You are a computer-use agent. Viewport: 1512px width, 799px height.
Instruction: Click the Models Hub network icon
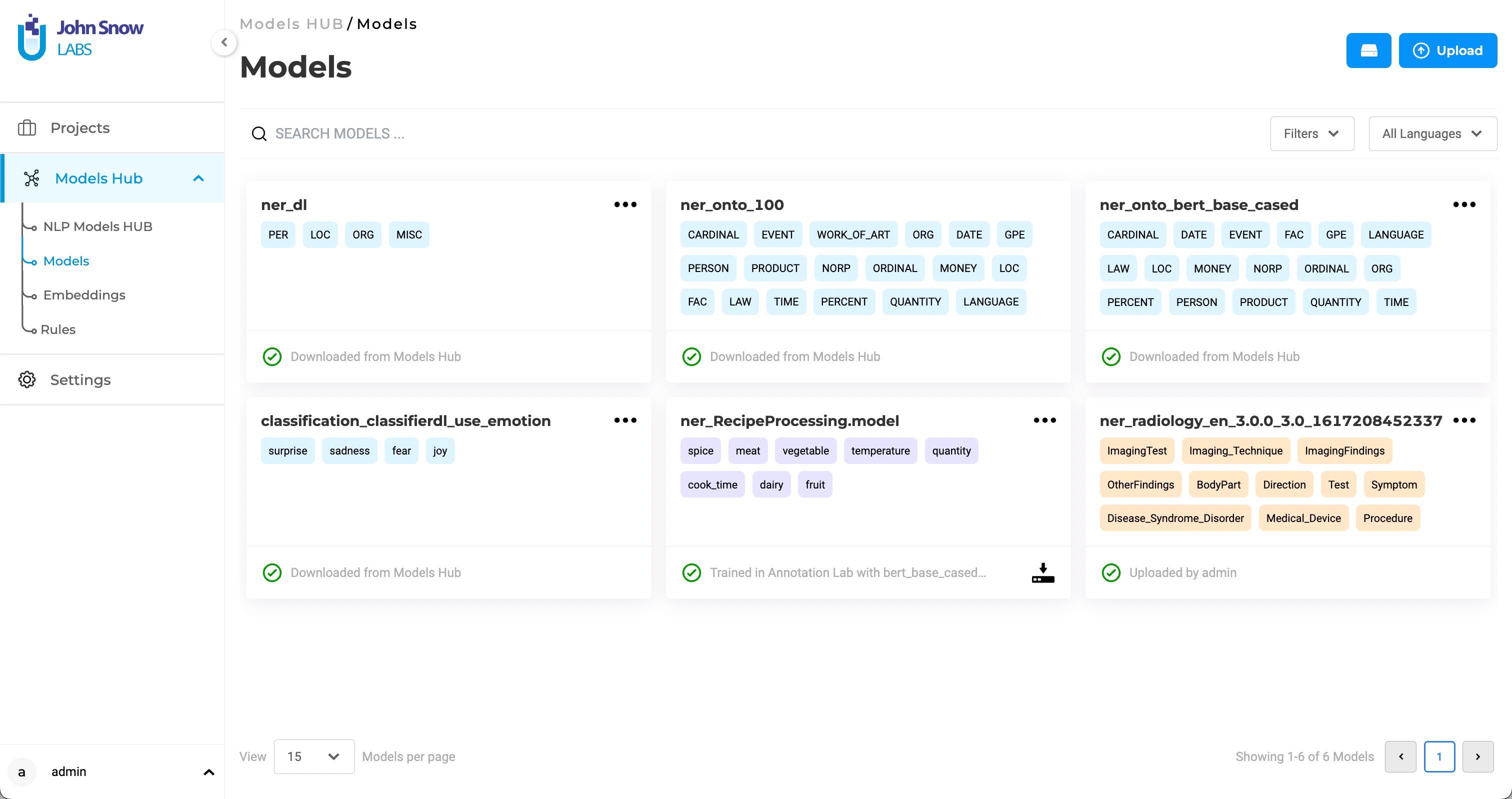(31, 178)
